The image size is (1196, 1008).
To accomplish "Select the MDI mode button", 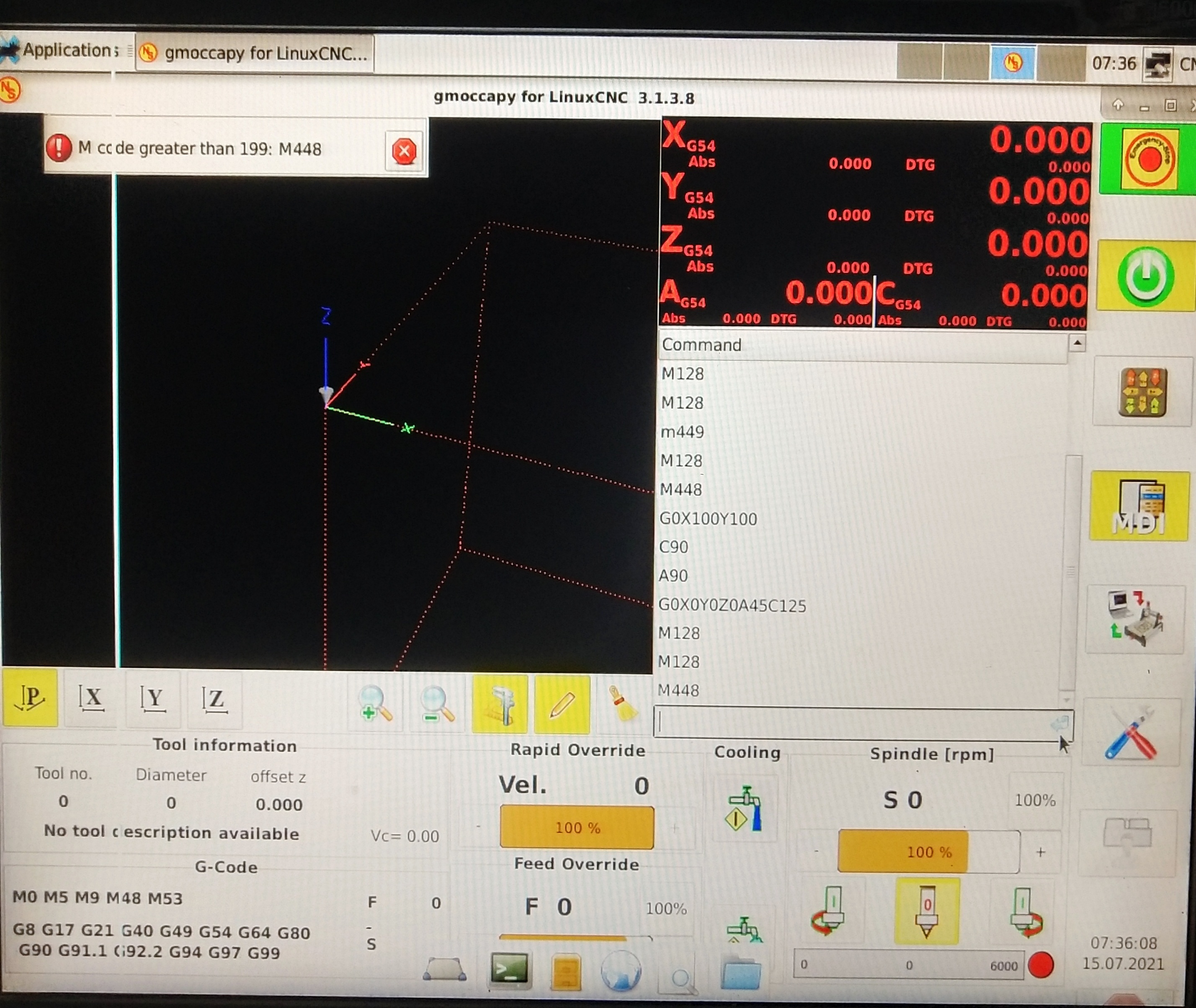I will click(x=1140, y=506).
